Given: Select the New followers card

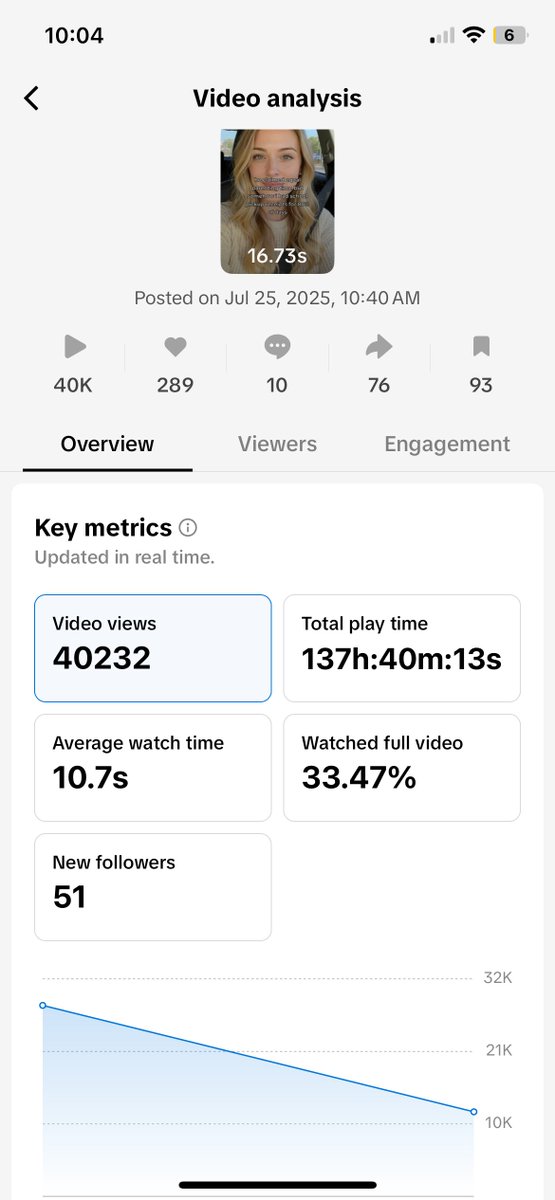Looking at the screenshot, I should 153,887.
